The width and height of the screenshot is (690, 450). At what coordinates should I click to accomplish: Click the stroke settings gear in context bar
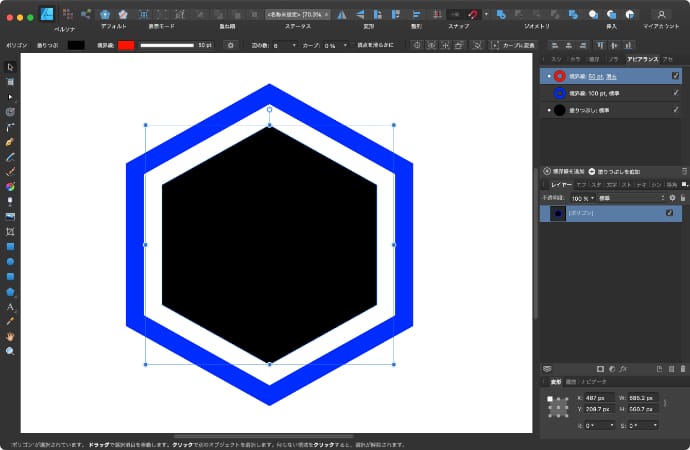(230, 45)
